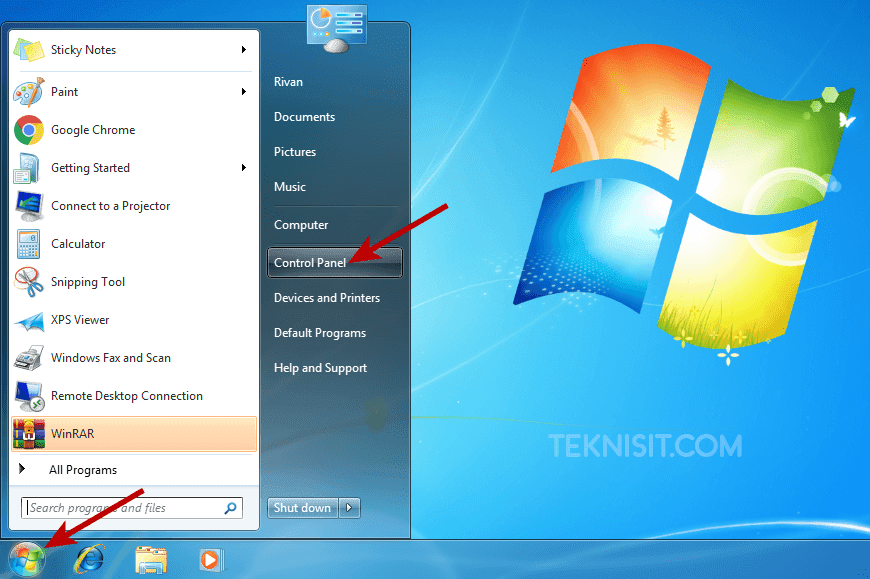Open Windows Explorer folder on taskbar

pyautogui.click(x=151, y=560)
